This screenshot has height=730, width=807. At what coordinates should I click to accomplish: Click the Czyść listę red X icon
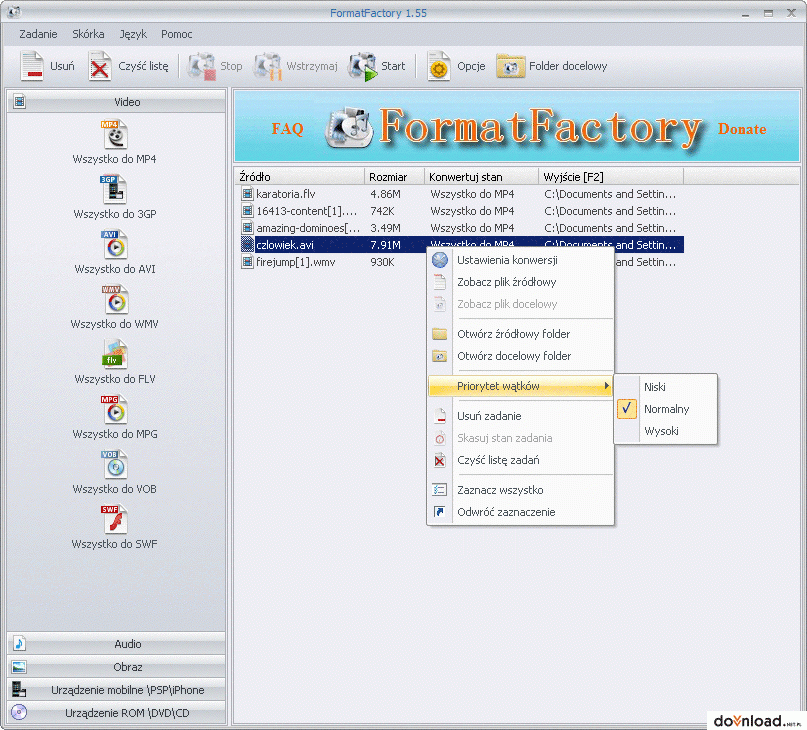(x=99, y=66)
